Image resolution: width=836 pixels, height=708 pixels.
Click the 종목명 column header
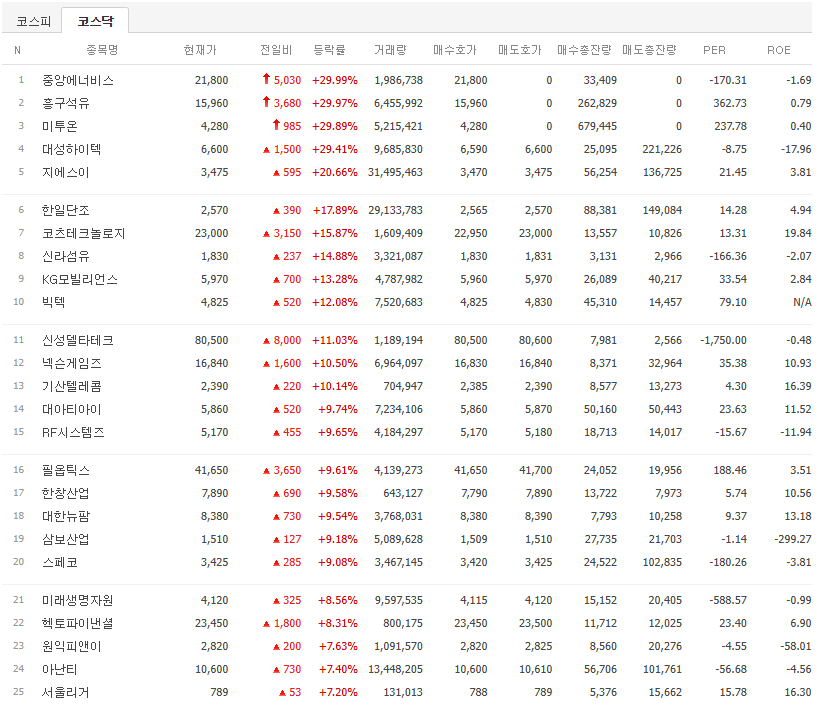pos(102,50)
